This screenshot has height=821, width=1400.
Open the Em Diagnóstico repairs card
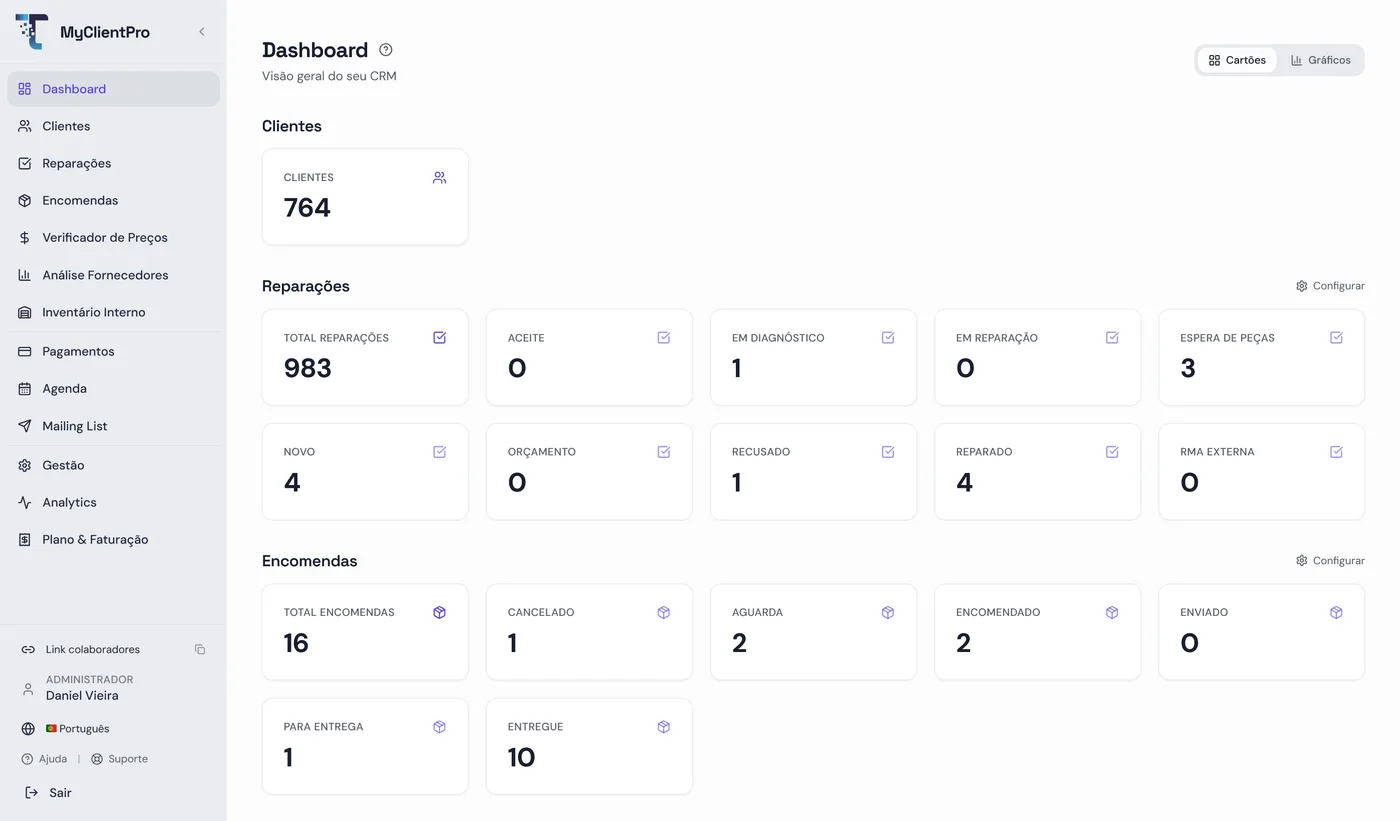(x=813, y=358)
